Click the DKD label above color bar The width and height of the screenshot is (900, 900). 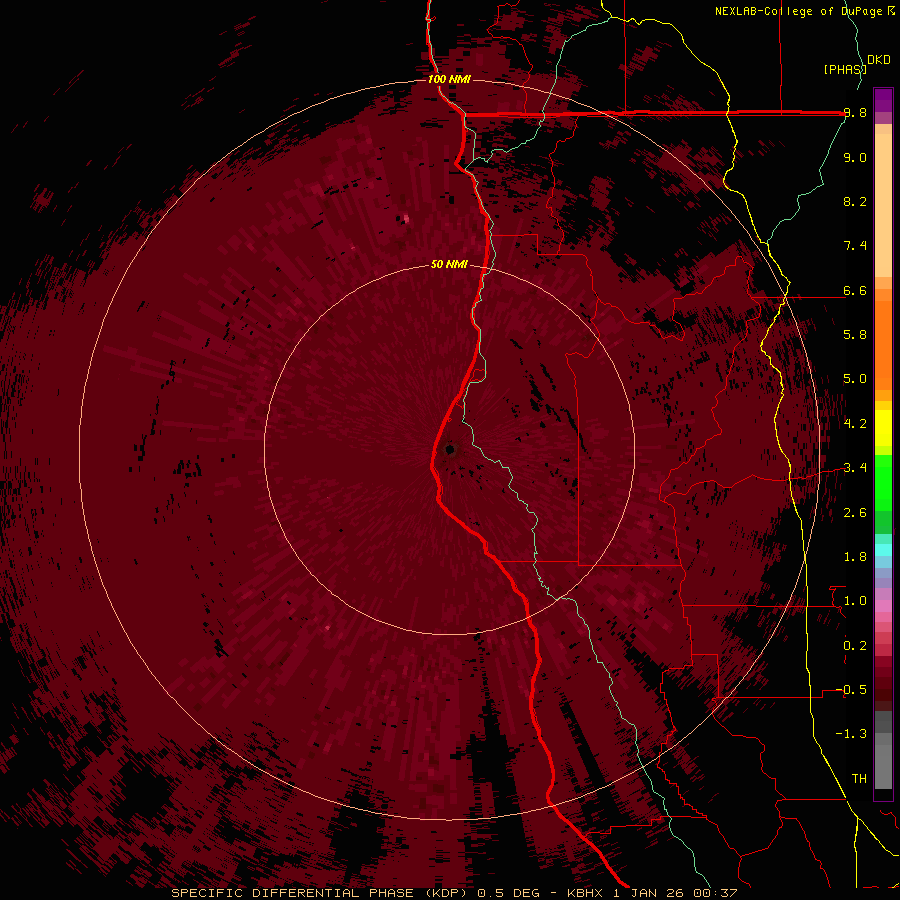879,60
